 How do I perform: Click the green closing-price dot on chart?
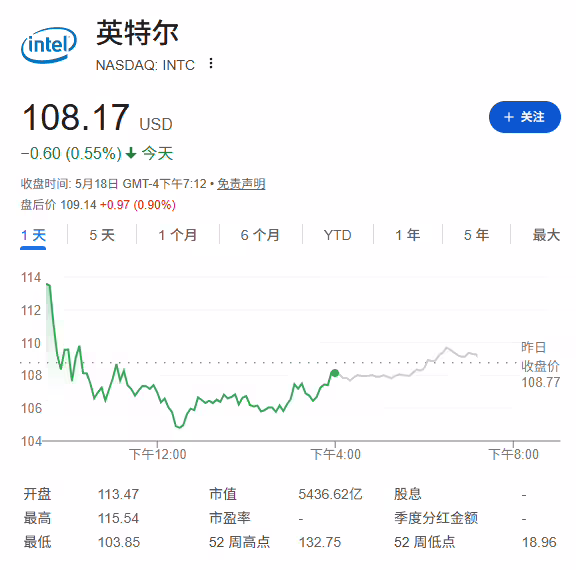(335, 373)
